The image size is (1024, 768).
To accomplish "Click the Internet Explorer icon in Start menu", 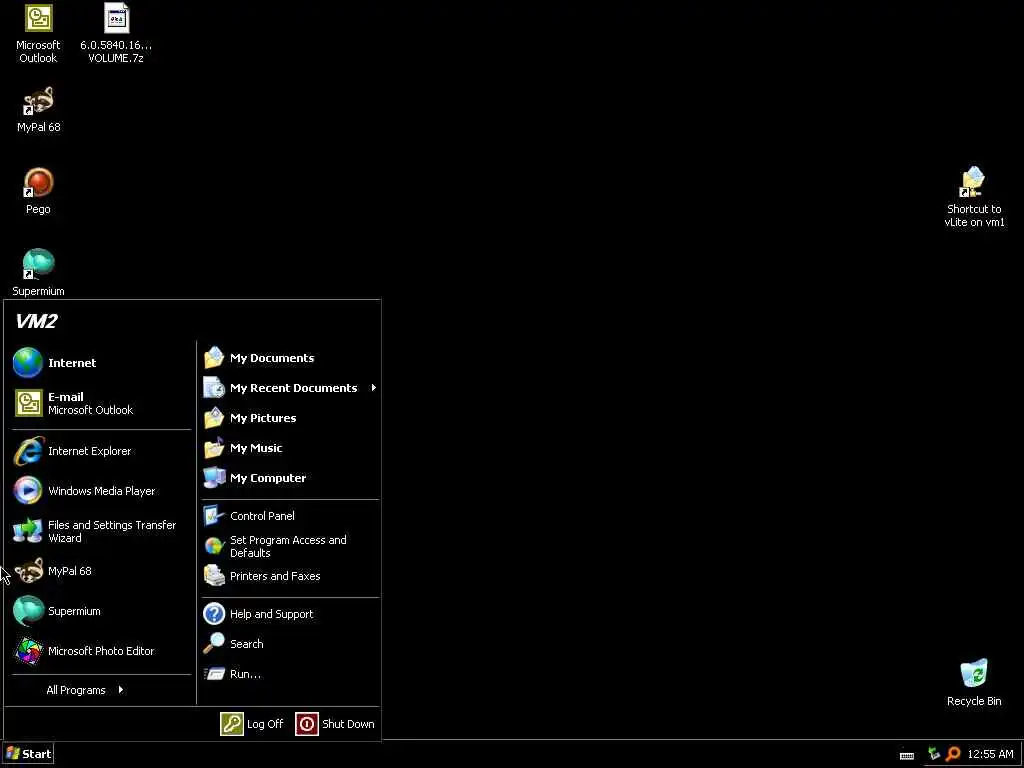I will point(28,451).
